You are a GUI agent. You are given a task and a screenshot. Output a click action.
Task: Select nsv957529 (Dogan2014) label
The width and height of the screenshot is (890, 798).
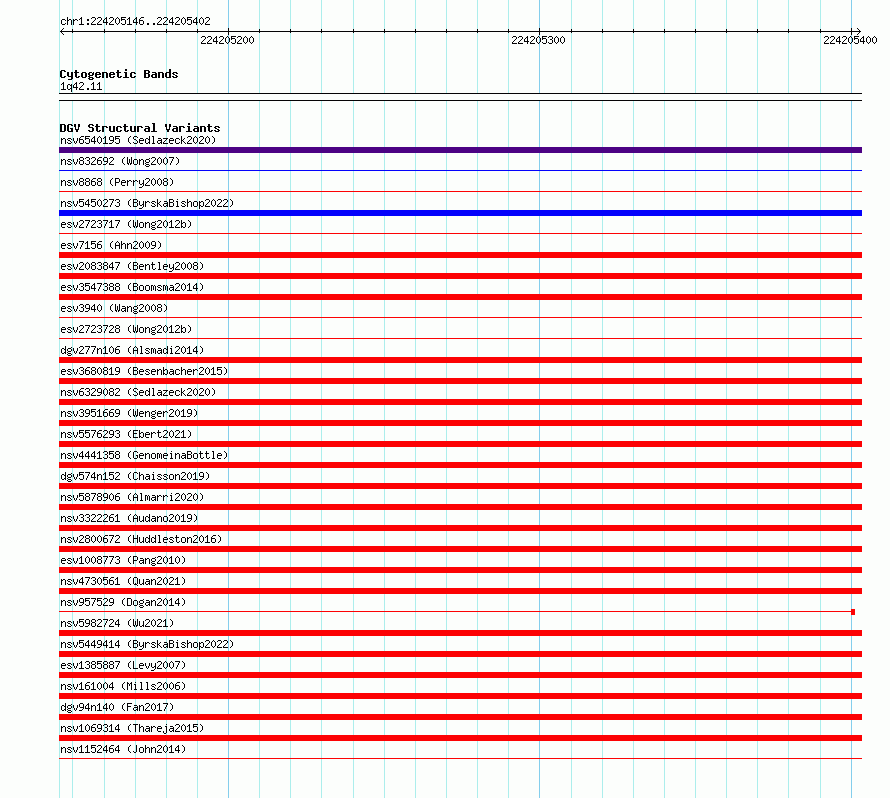(x=123, y=602)
